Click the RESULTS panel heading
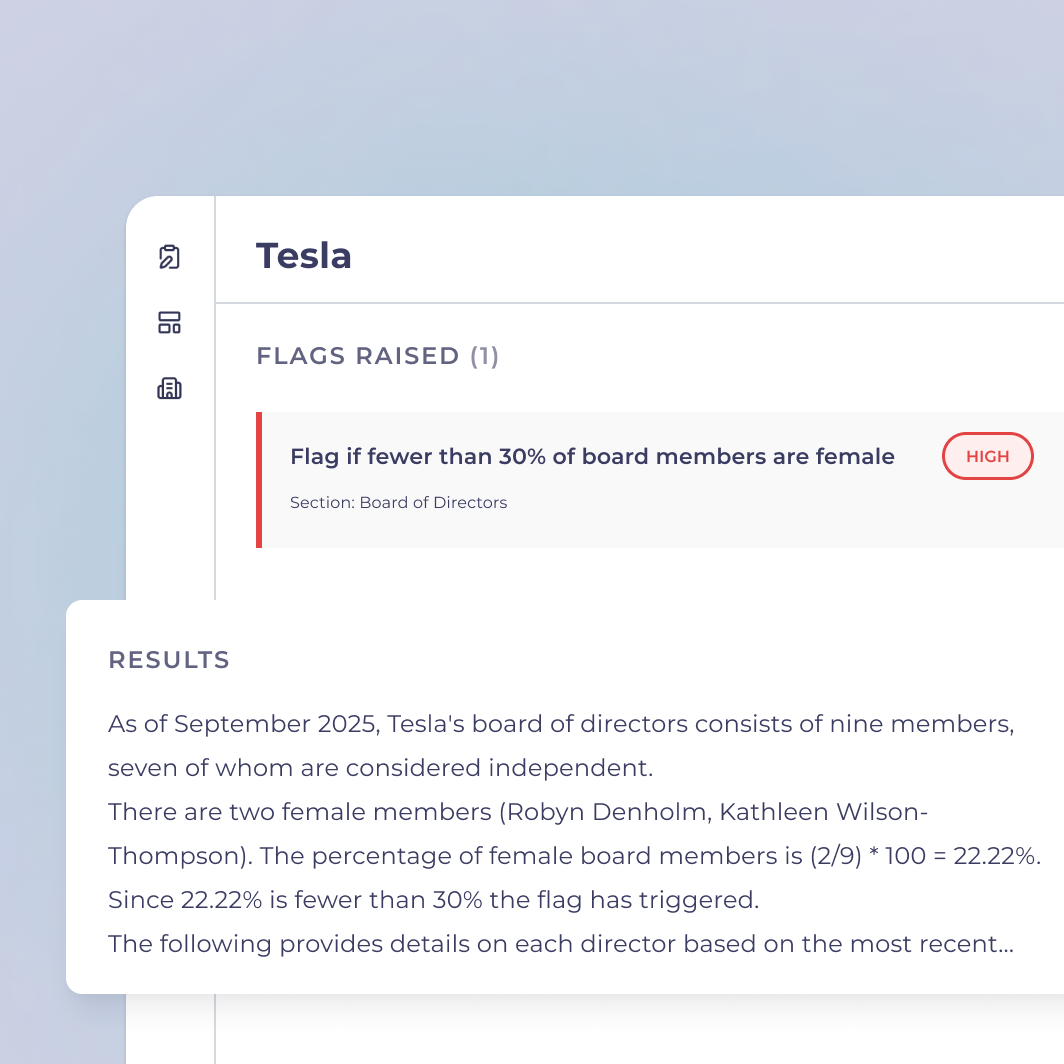Image resolution: width=1064 pixels, height=1064 pixels. 169,660
